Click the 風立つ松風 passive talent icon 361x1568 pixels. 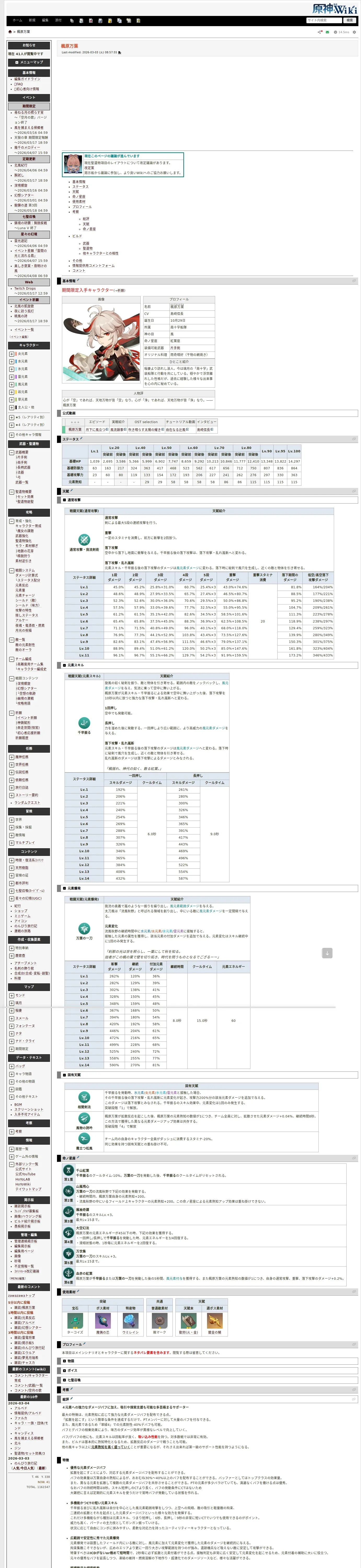coord(84,1139)
